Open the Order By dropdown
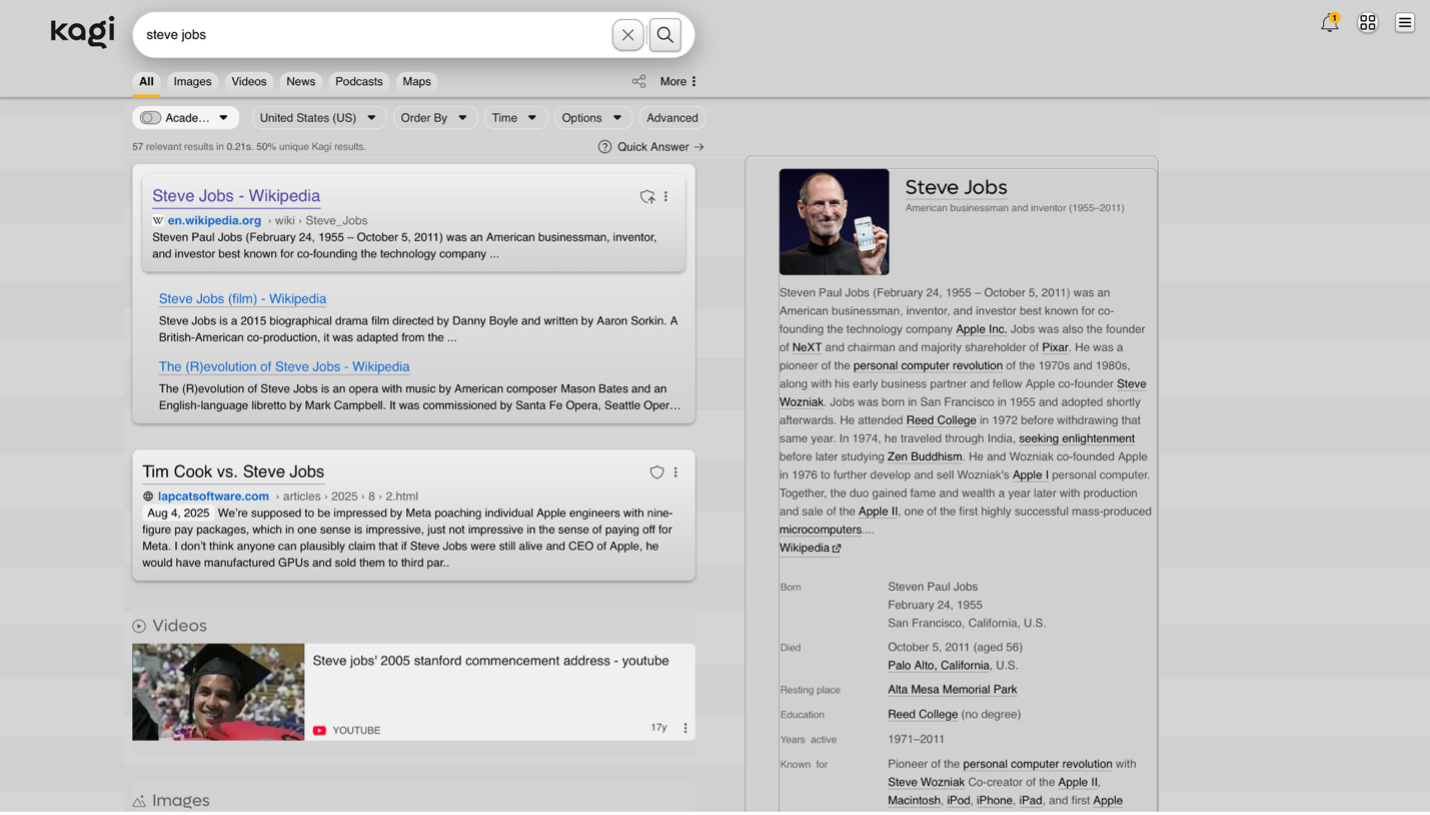 pos(433,118)
